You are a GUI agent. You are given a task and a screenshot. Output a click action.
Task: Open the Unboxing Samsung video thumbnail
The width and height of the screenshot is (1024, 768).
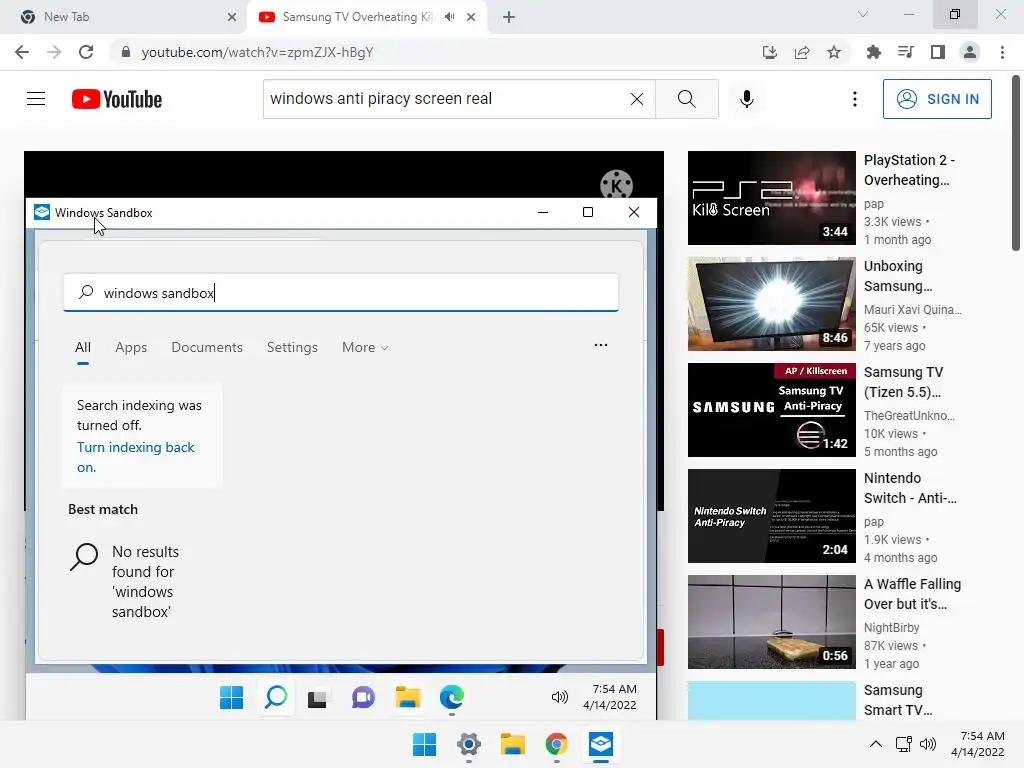coord(771,304)
